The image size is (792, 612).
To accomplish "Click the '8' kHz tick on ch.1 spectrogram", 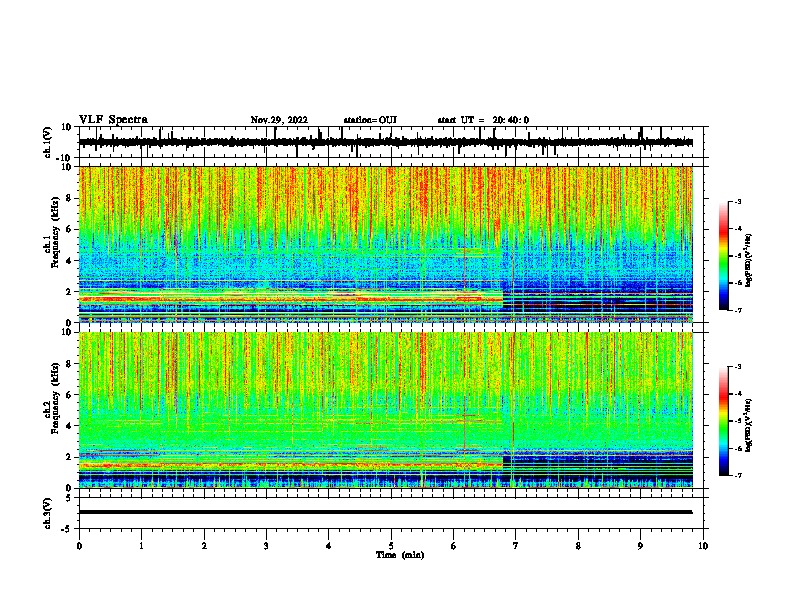I will click(x=69, y=198).
